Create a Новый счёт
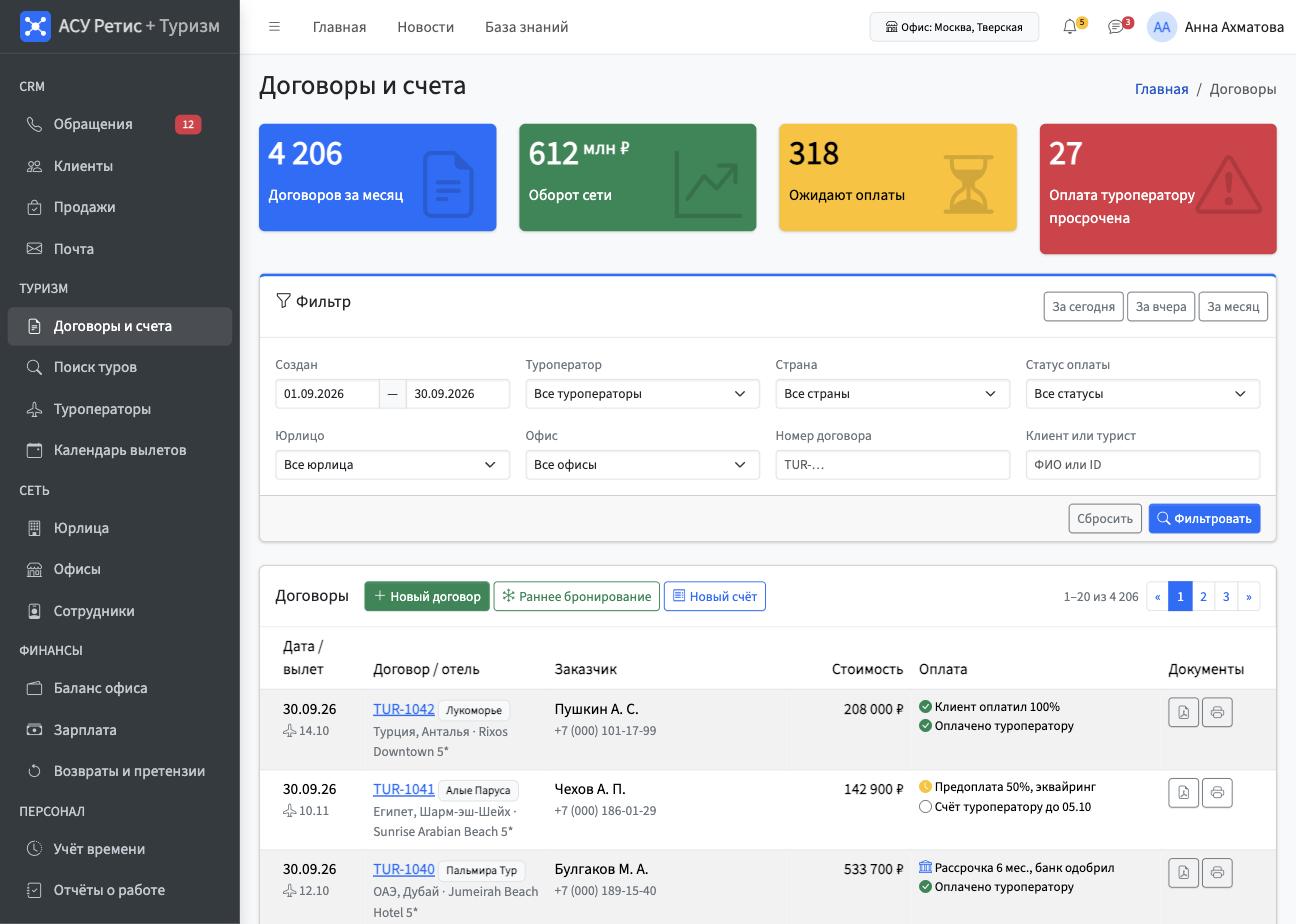 click(x=715, y=596)
